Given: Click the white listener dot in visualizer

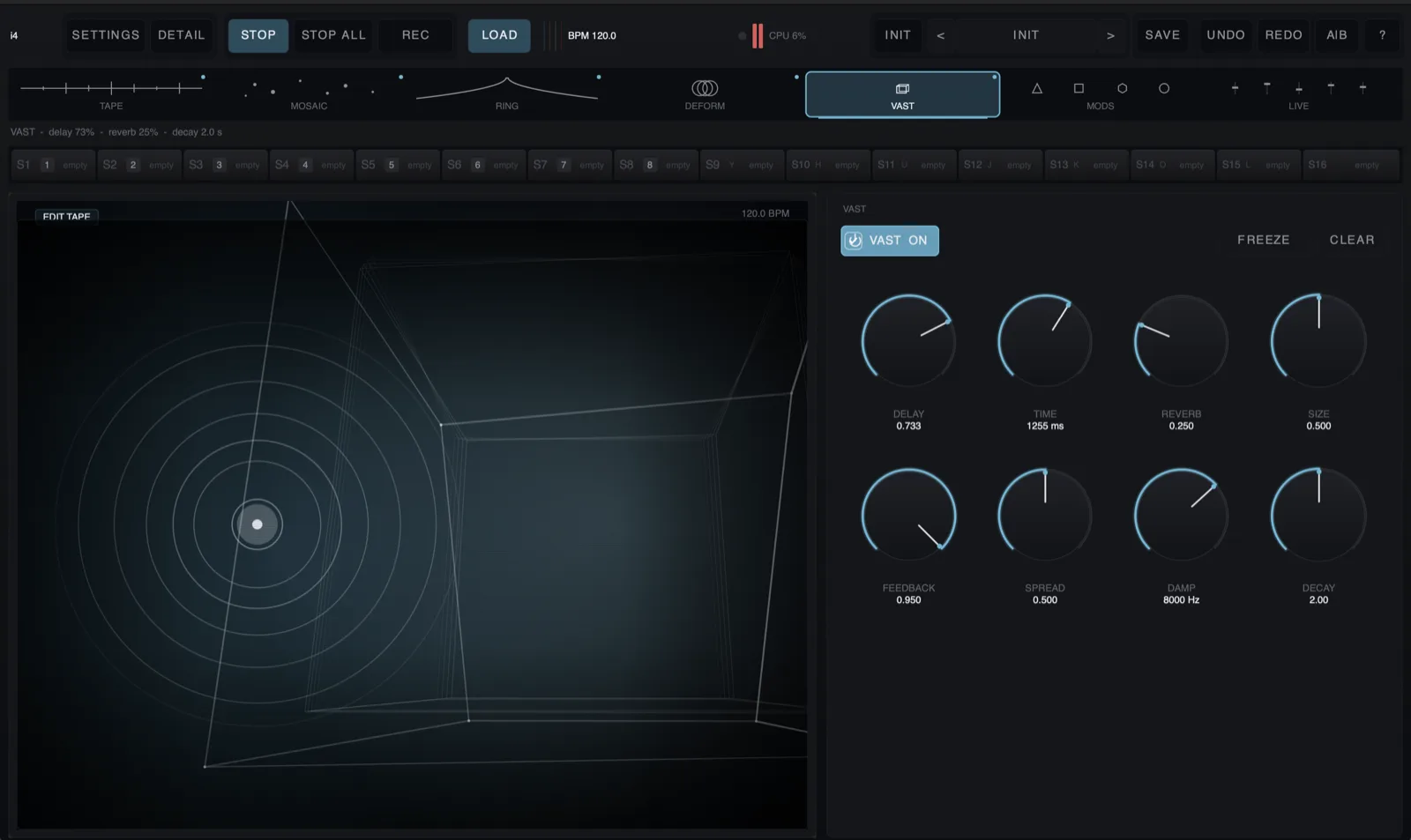Looking at the screenshot, I should (x=258, y=524).
